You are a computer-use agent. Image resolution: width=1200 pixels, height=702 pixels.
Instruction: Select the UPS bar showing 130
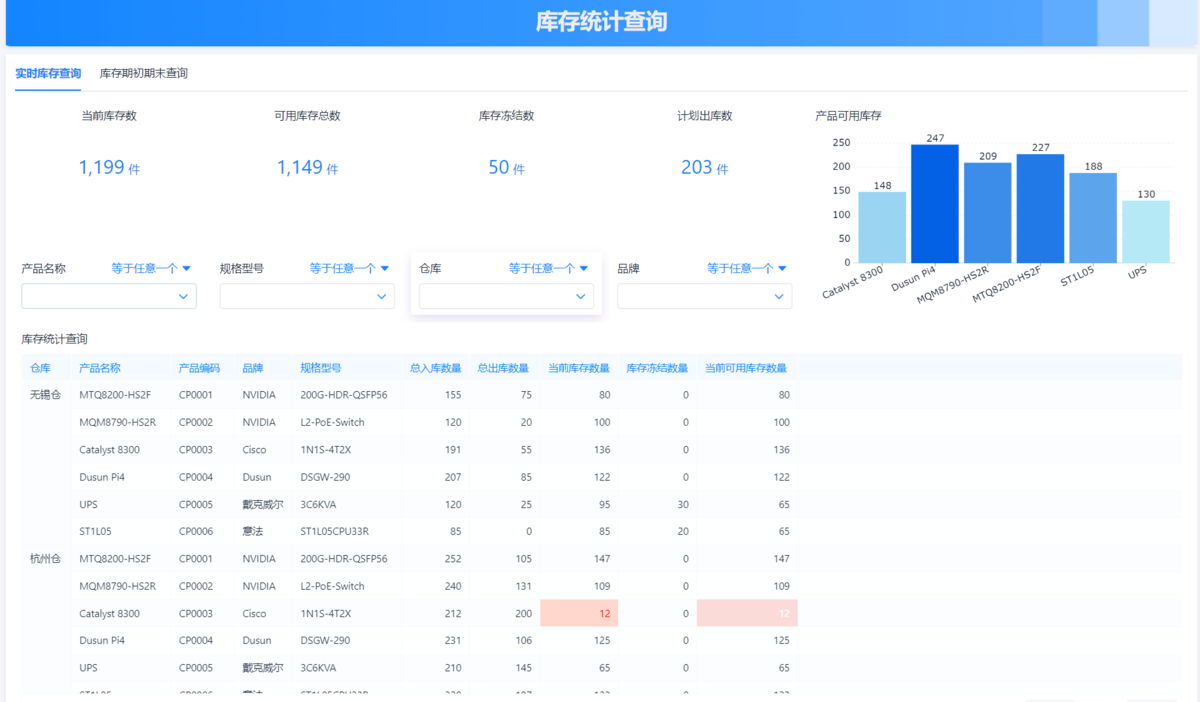[1145, 232]
